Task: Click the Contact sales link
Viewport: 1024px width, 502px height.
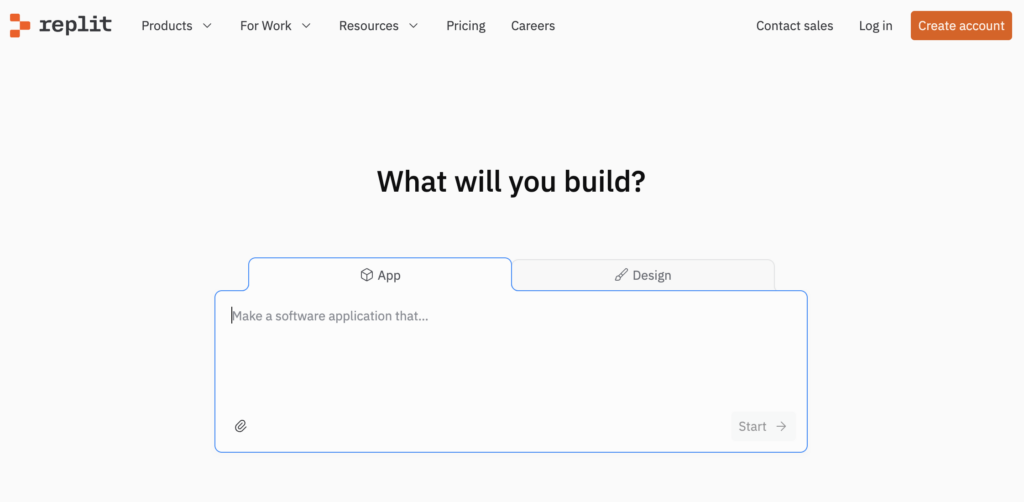Action: coord(794,26)
